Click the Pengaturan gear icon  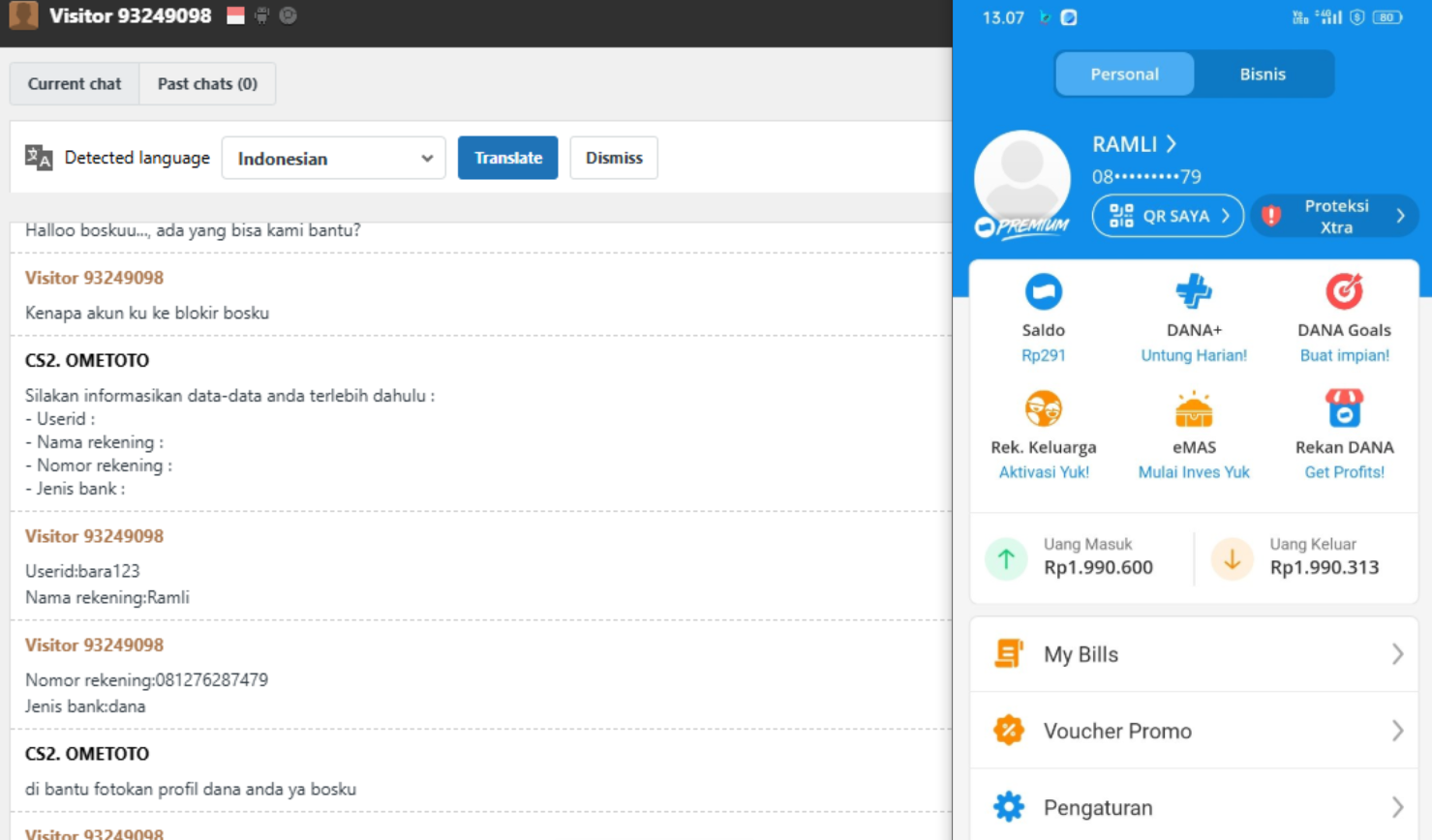coord(1008,807)
